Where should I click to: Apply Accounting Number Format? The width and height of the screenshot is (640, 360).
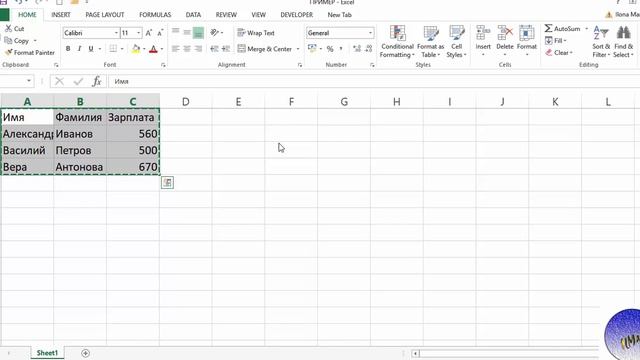[x=312, y=49]
